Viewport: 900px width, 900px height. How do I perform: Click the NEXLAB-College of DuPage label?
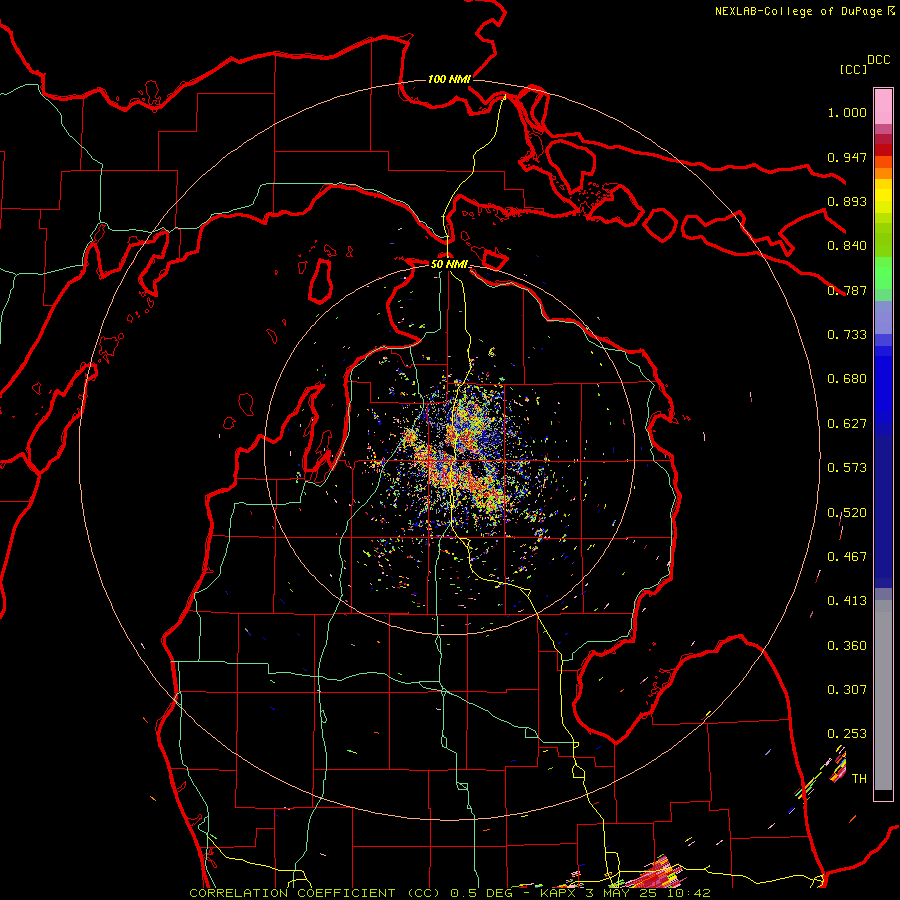798,11
